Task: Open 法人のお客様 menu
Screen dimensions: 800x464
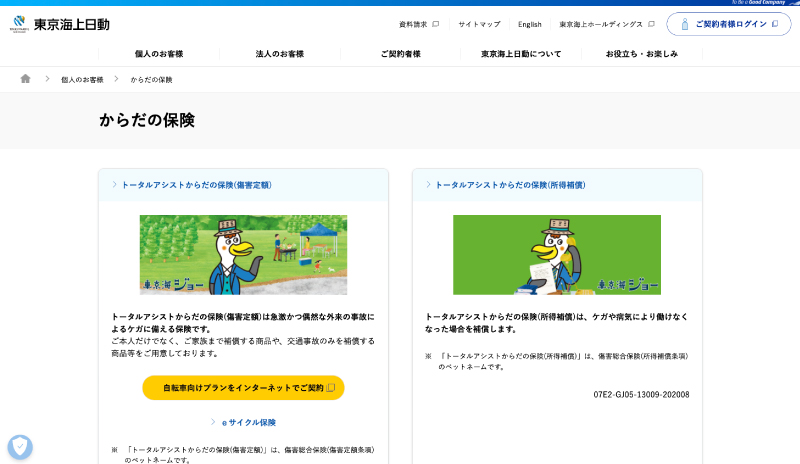Action: [280, 54]
